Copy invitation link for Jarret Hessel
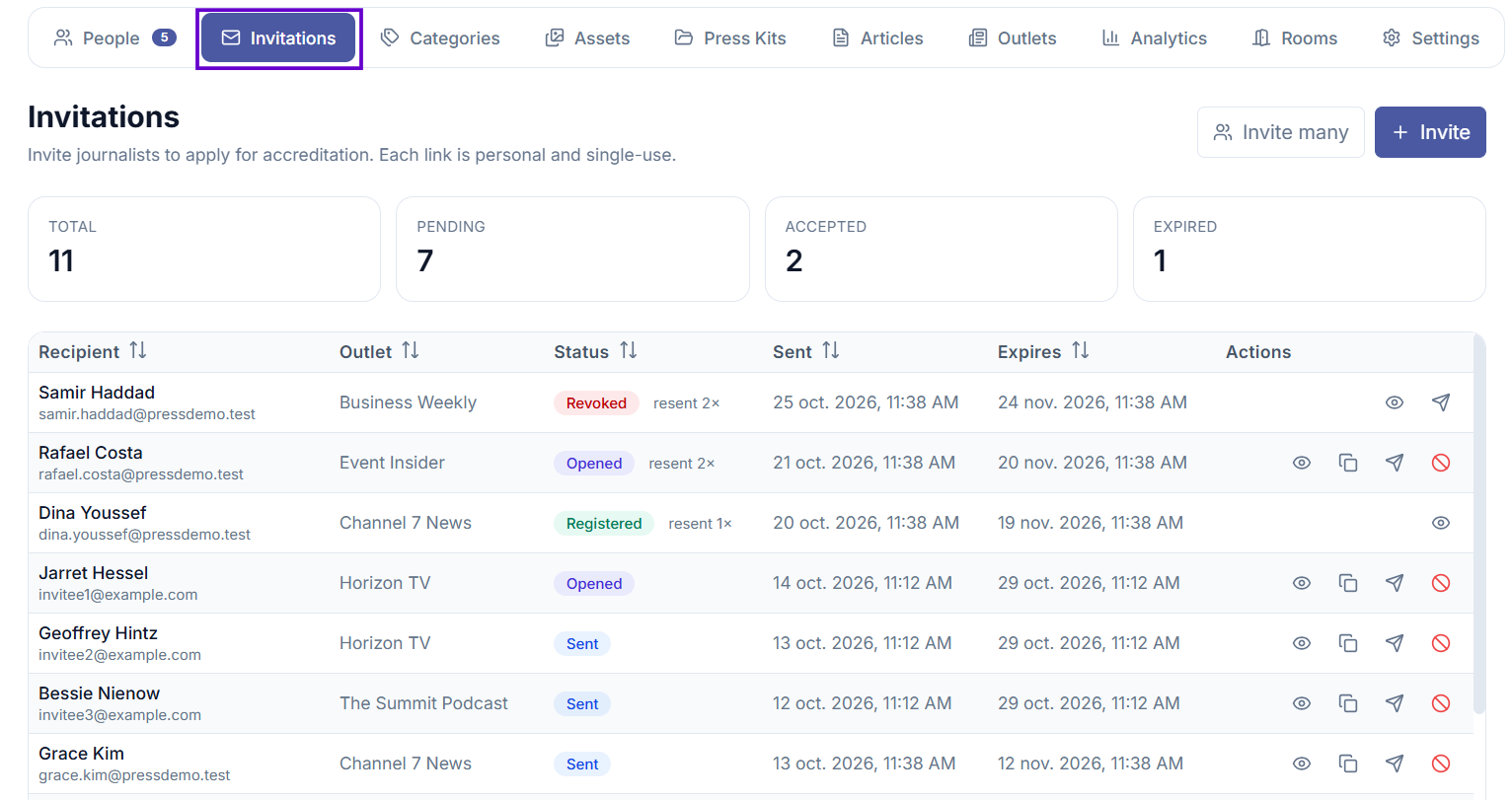Image resolution: width=1512 pixels, height=800 pixels. click(x=1348, y=583)
